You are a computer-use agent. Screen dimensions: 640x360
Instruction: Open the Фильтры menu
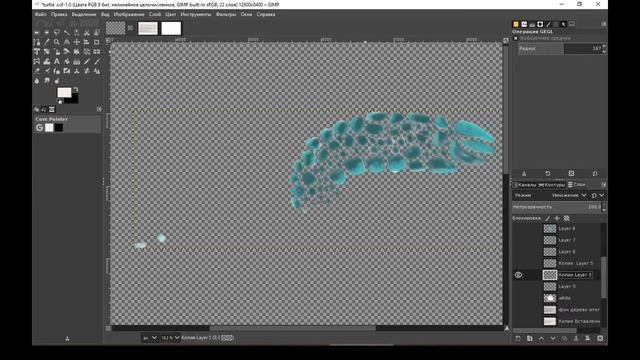pos(226,14)
